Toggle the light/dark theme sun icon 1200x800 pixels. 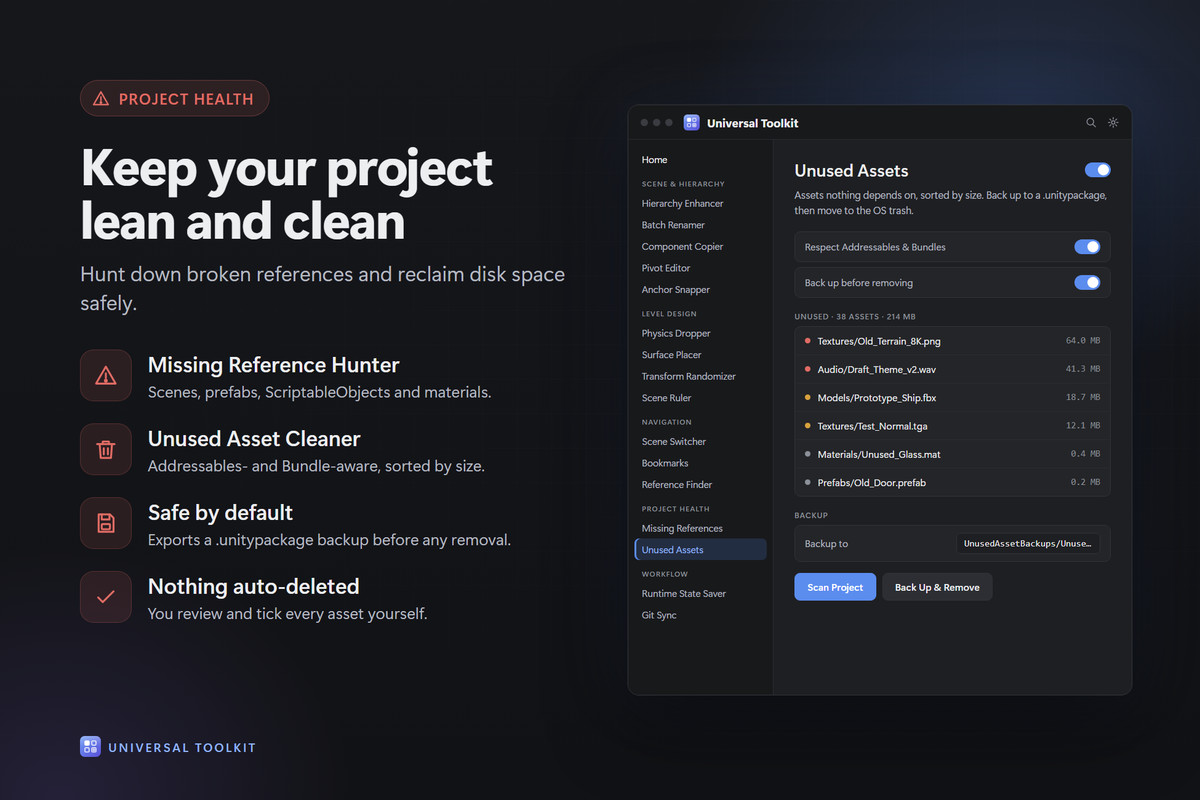(x=1113, y=123)
